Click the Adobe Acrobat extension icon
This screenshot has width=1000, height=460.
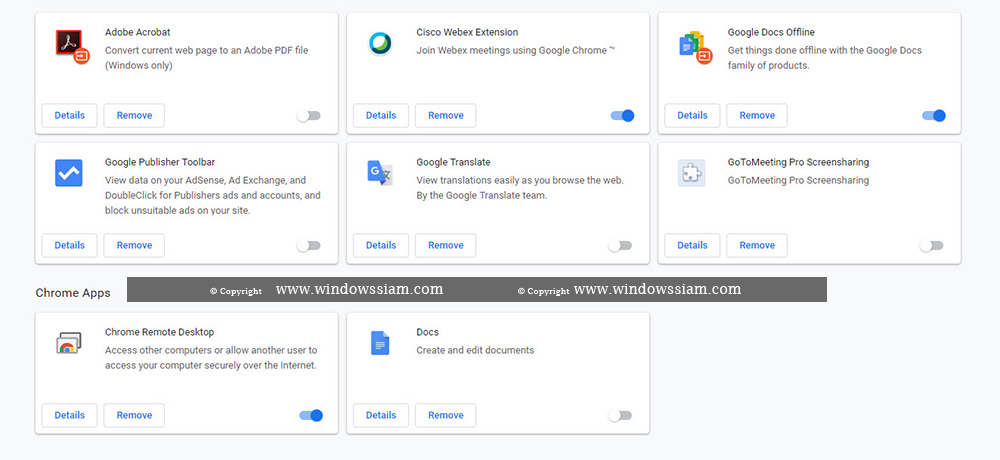coord(71,47)
